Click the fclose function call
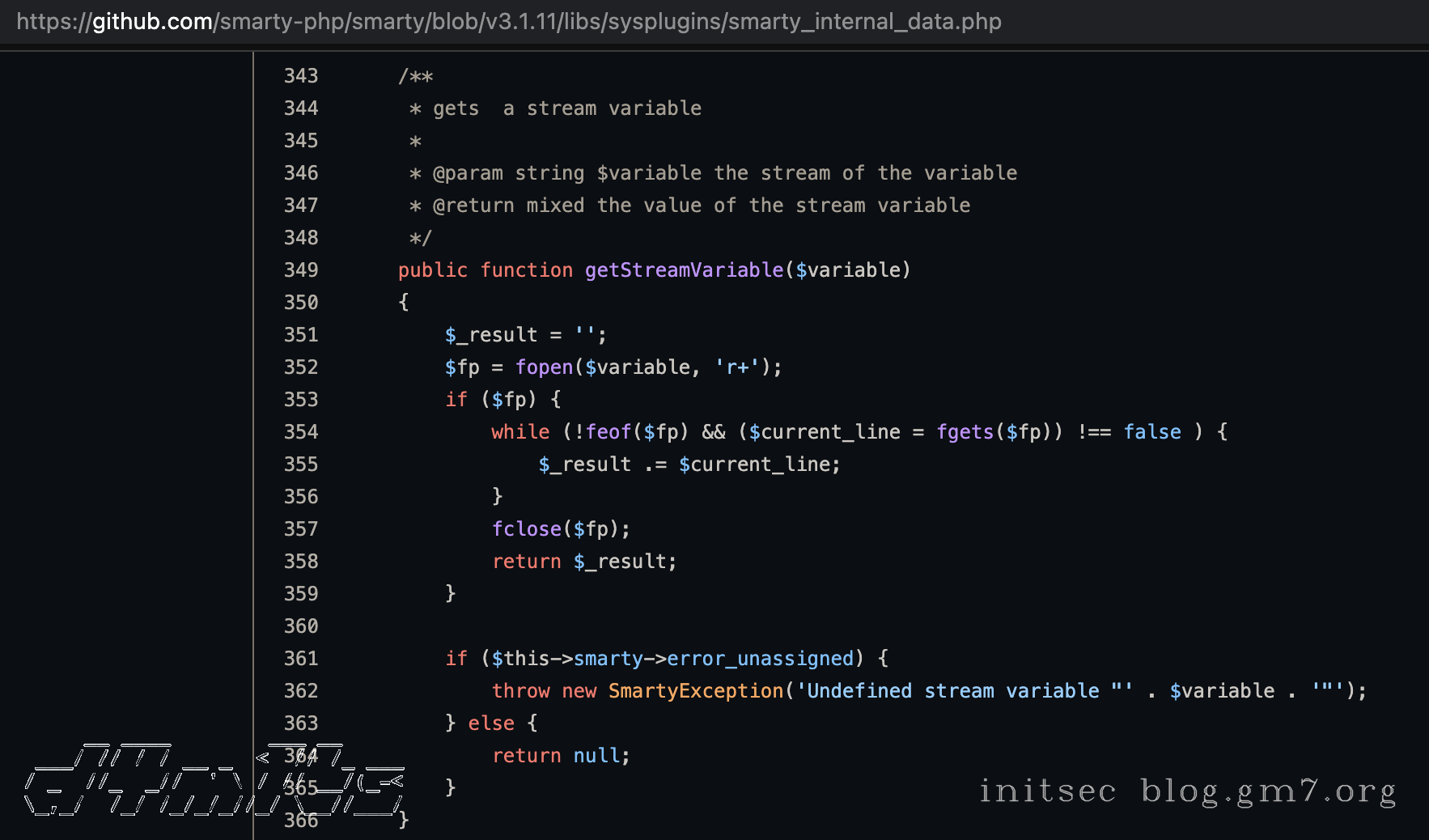 [526, 529]
